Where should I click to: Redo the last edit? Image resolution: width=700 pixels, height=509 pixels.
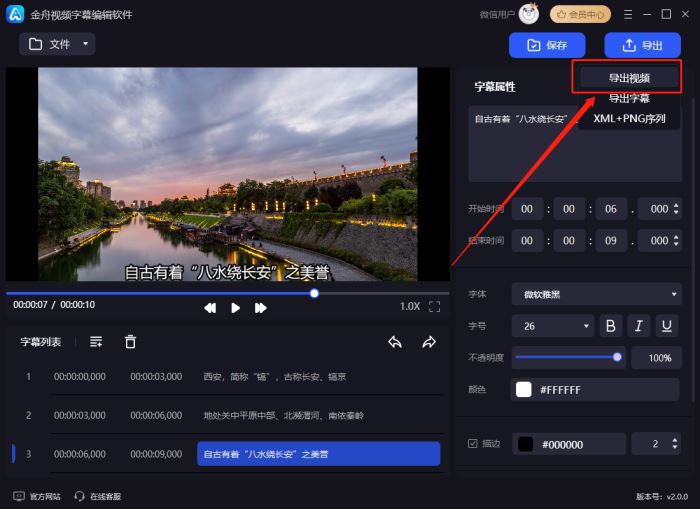click(x=429, y=342)
